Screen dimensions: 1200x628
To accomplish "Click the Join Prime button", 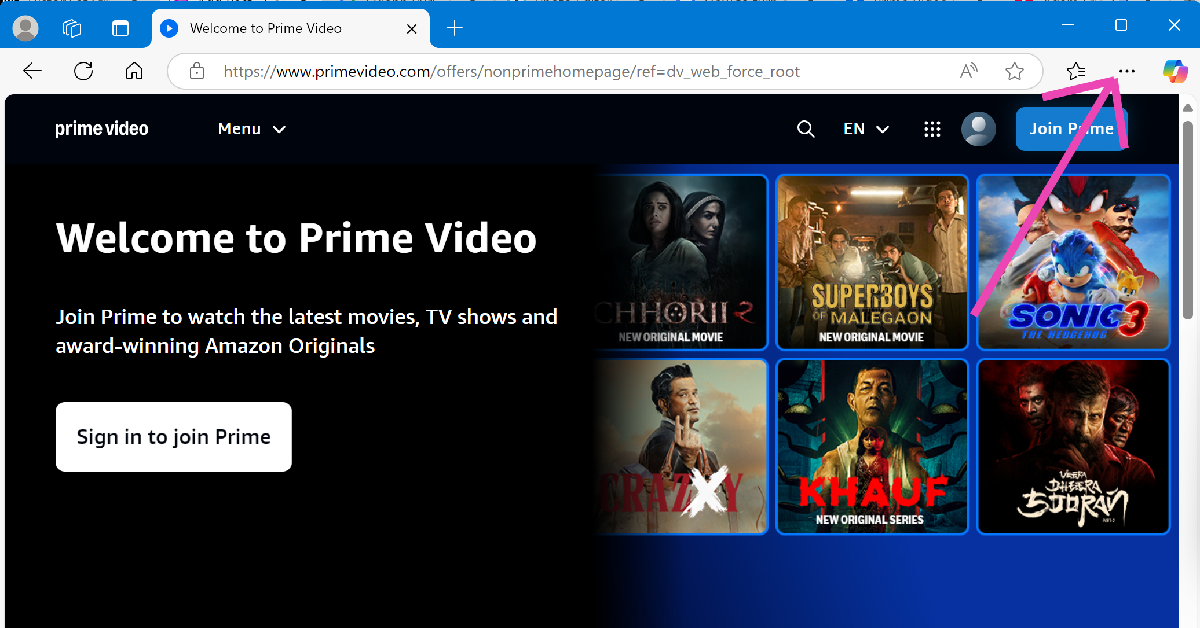I will point(1072,129).
